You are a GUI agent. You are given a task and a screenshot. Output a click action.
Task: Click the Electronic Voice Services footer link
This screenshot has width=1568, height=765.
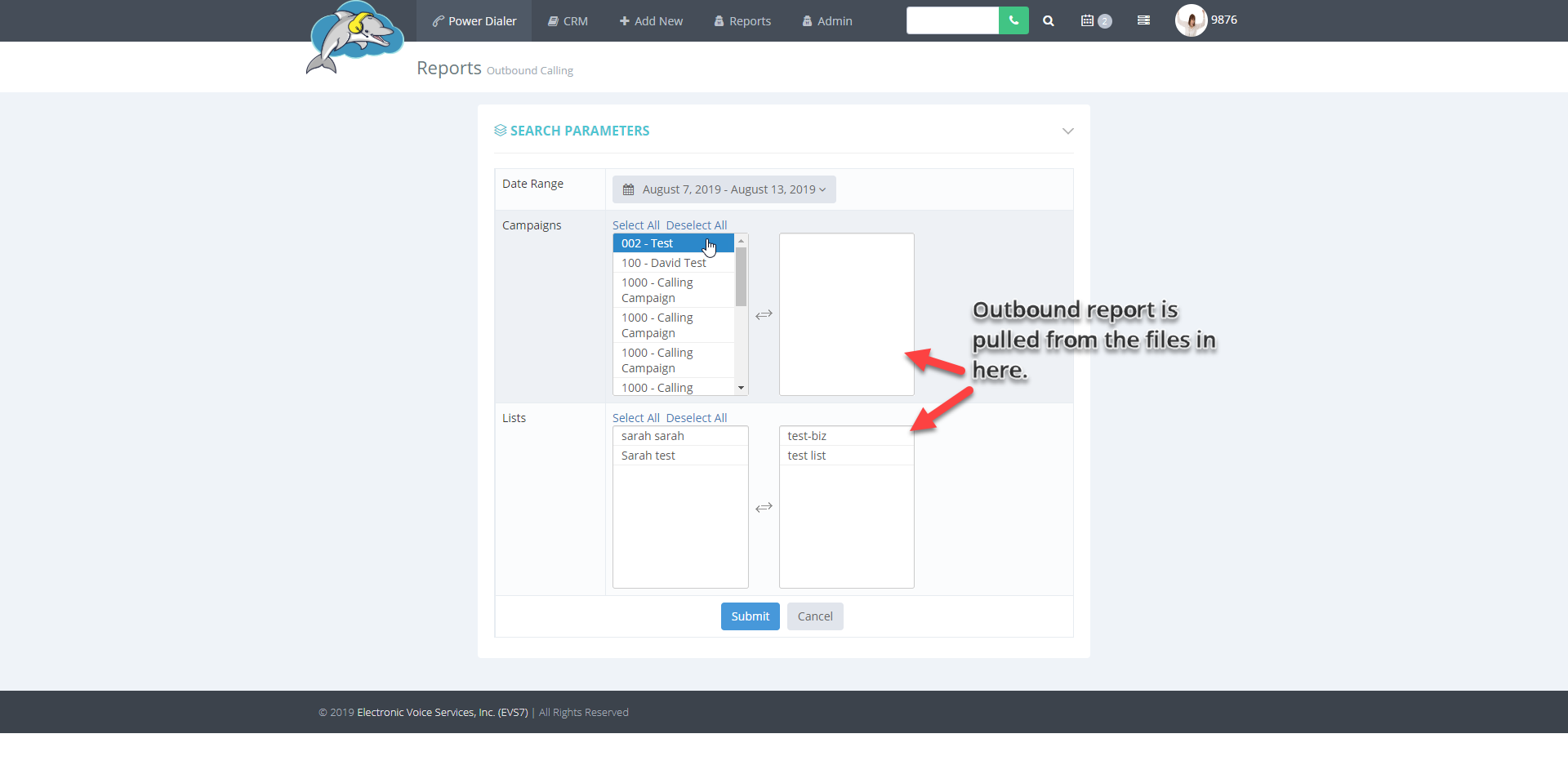[x=443, y=713]
